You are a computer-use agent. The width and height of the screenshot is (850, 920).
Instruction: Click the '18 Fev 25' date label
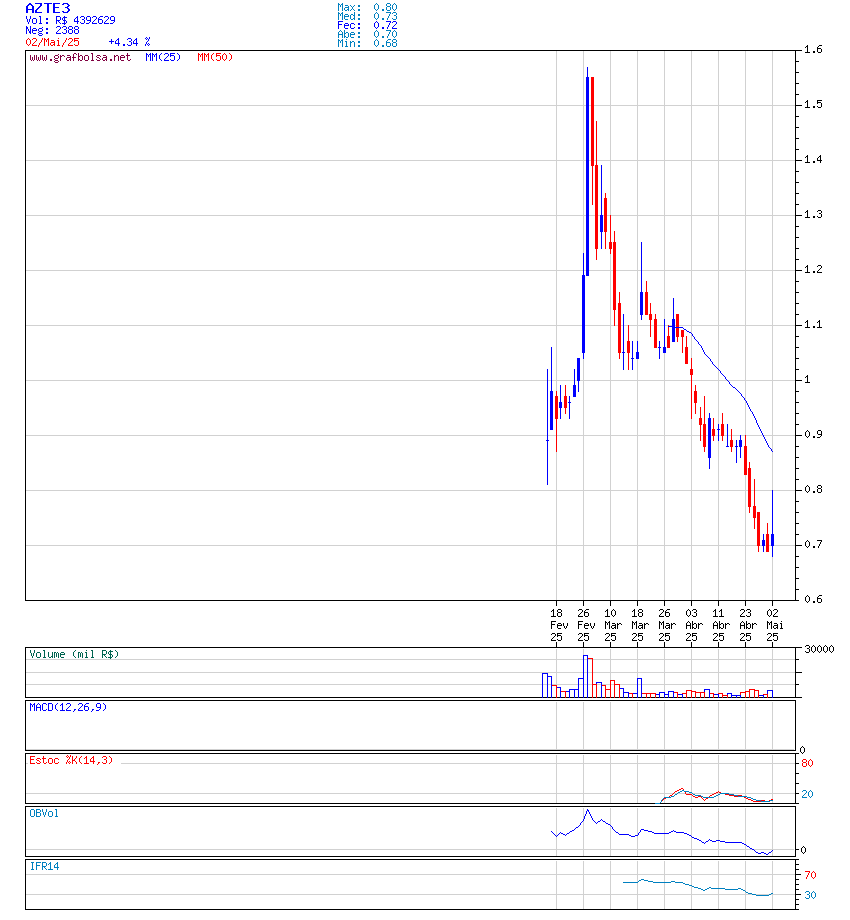558,625
